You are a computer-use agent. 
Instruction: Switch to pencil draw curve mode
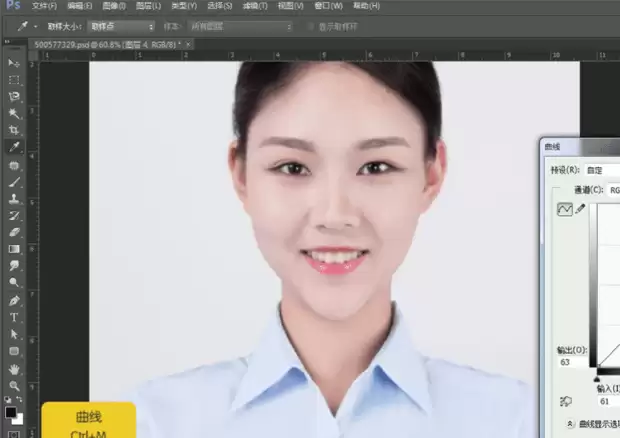click(580, 208)
